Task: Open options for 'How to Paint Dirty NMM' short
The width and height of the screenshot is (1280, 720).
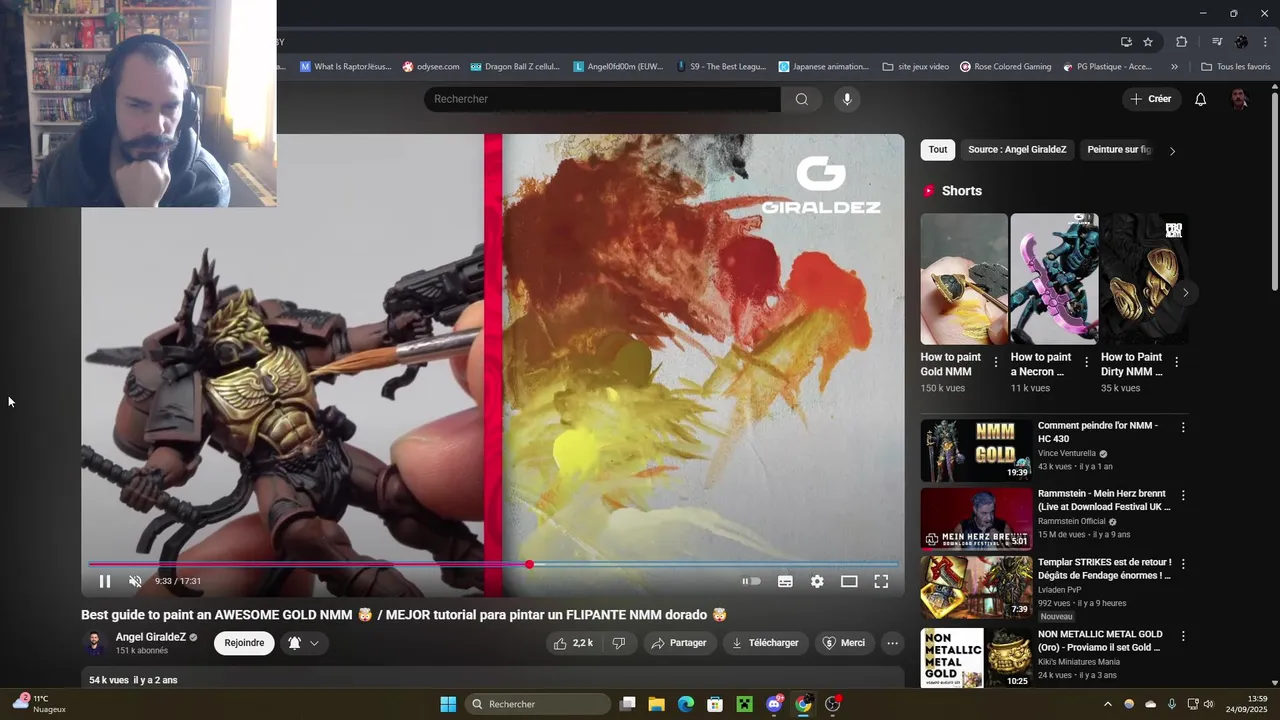Action: tap(1176, 362)
